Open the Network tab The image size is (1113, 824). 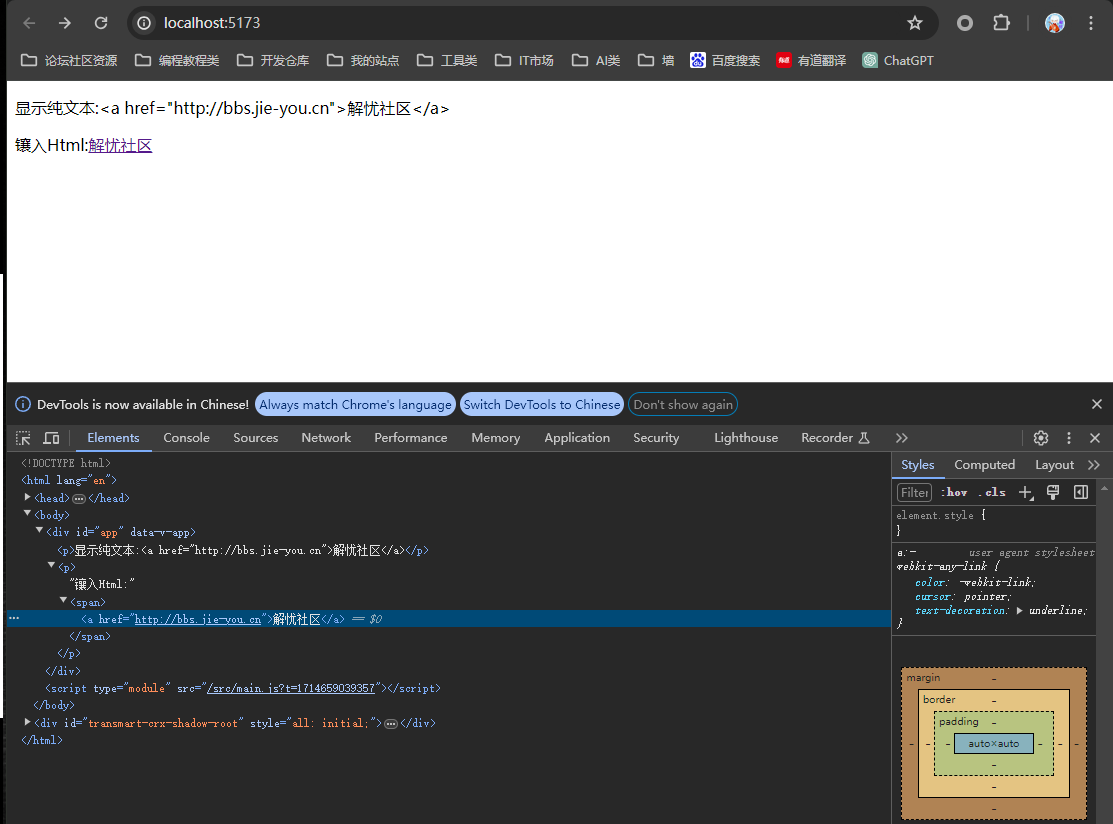326,438
